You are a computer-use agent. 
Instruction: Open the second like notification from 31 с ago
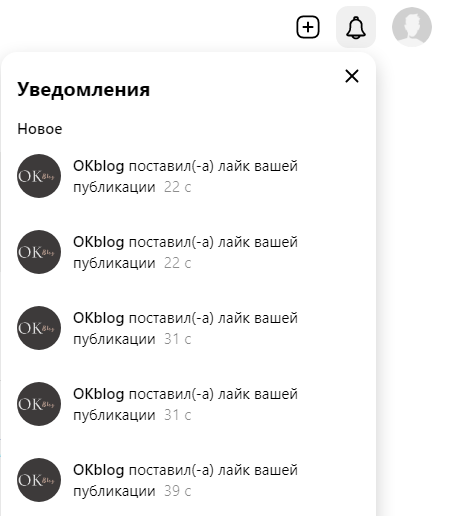tap(185, 404)
